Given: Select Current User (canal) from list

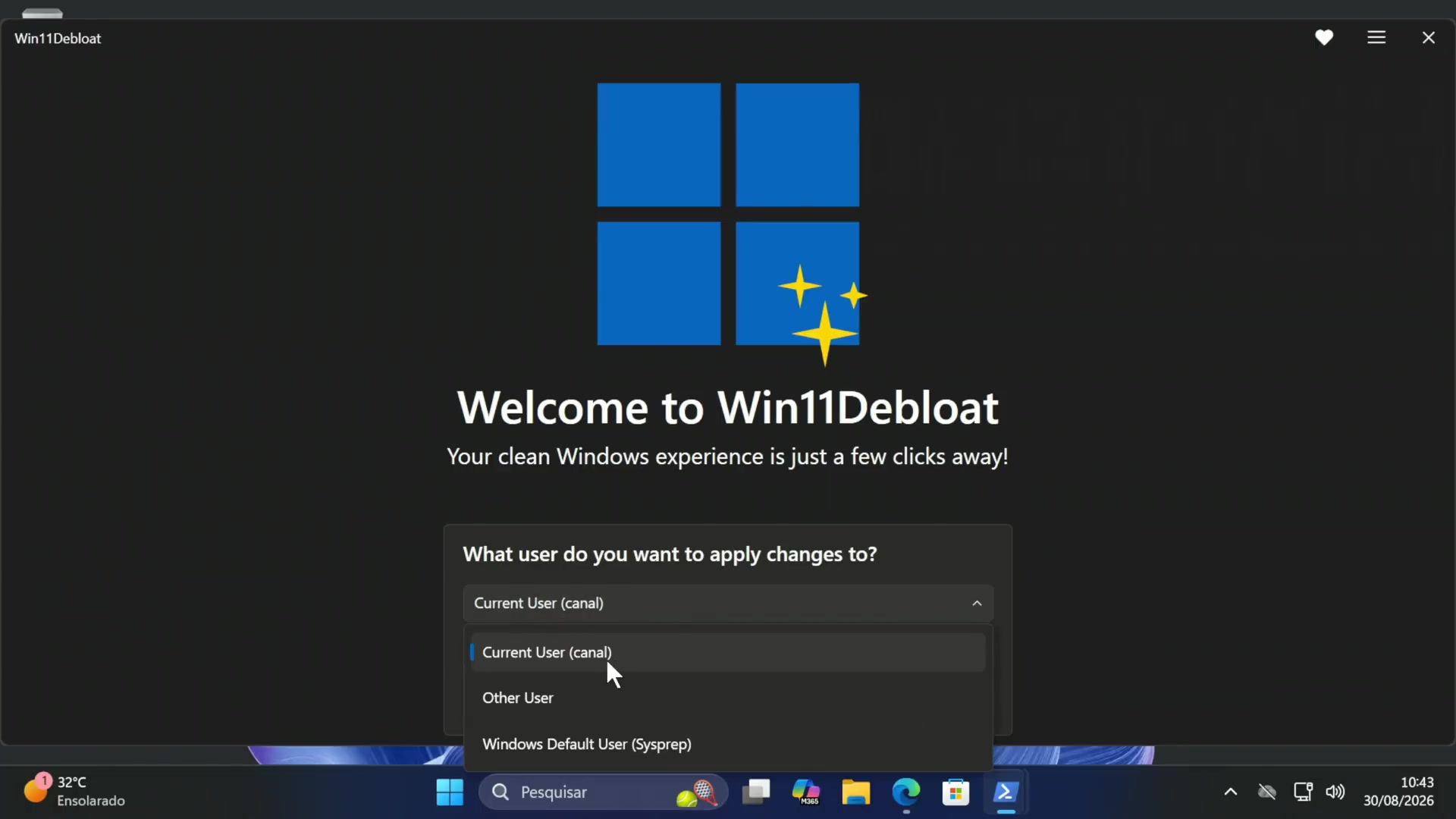Looking at the screenshot, I should click(728, 652).
